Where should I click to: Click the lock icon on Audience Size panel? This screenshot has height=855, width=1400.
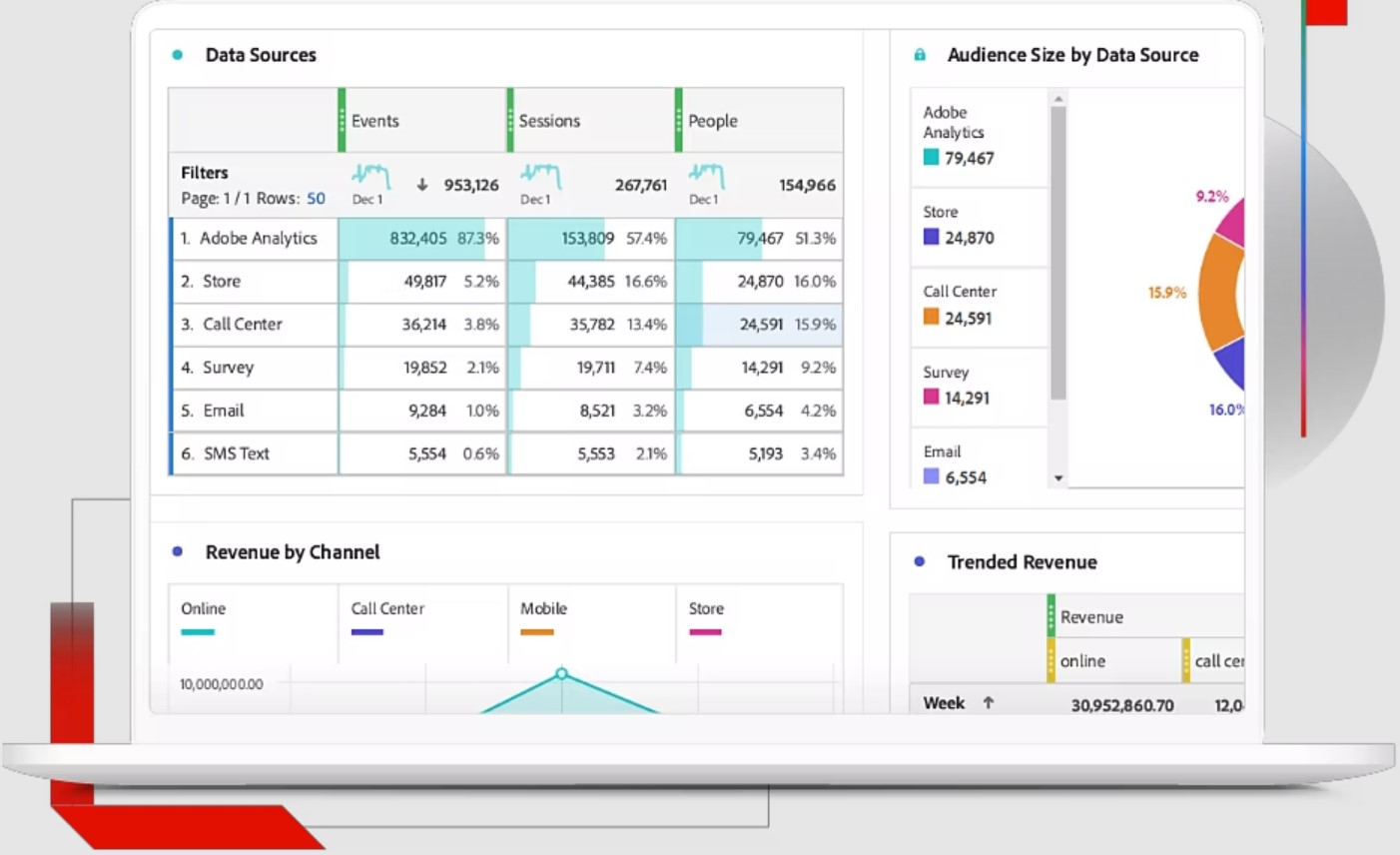pos(918,55)
